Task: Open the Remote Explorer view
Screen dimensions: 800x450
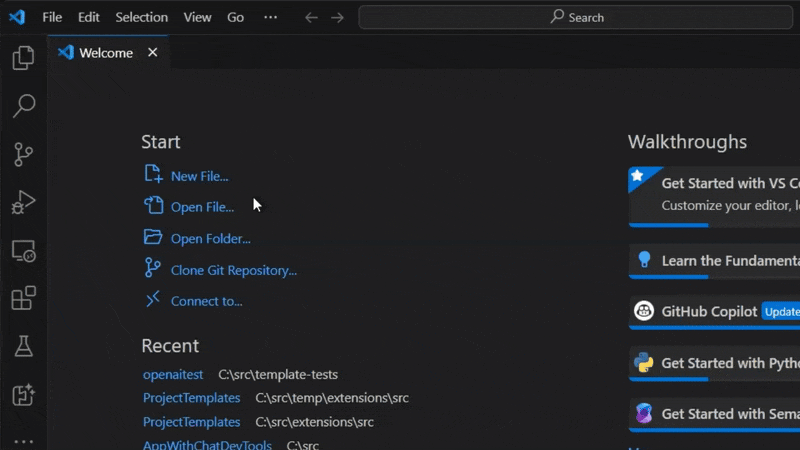Action: coord(23,251)
